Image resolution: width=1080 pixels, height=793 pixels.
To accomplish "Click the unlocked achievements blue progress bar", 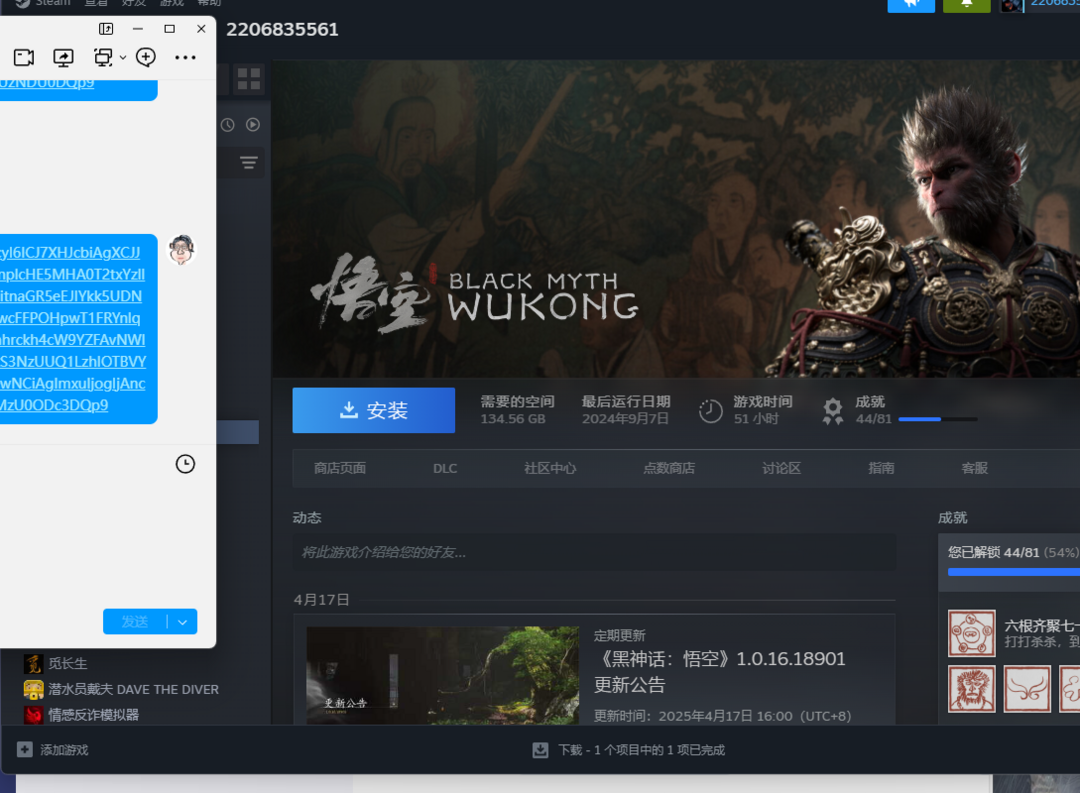I will click(1014, 572).
